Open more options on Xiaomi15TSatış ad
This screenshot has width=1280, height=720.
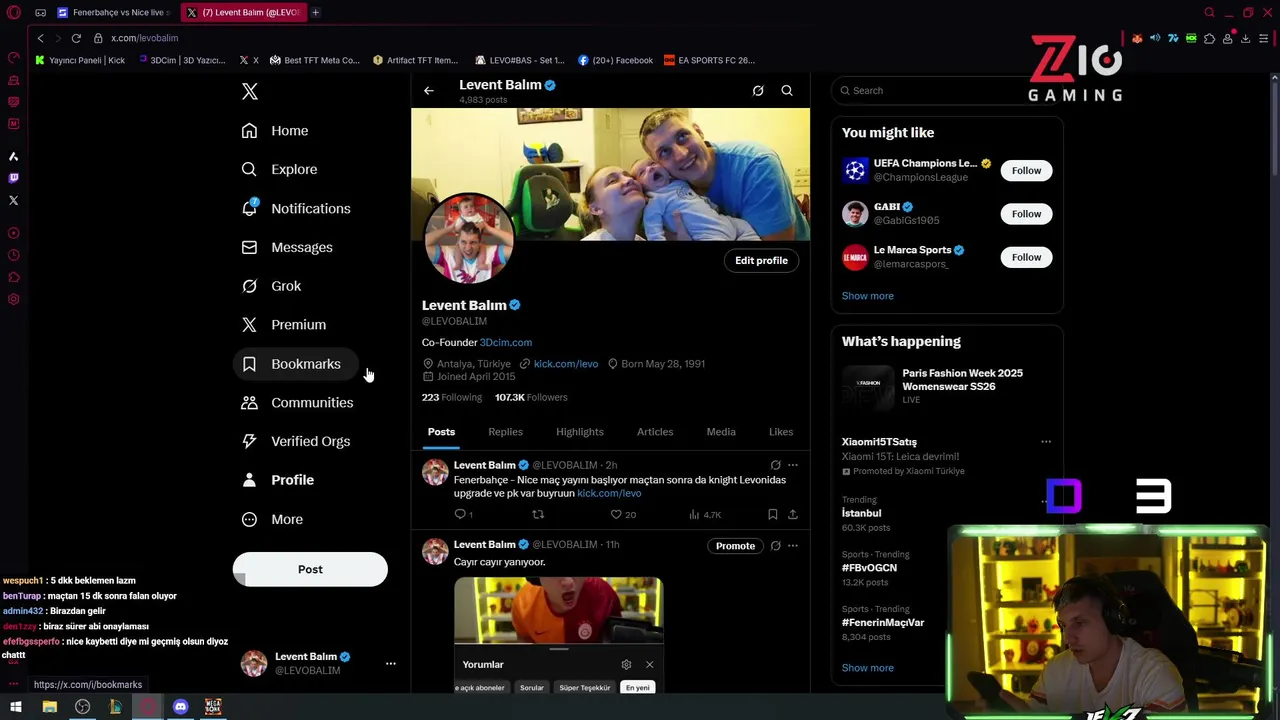(x=1046, y=442)
